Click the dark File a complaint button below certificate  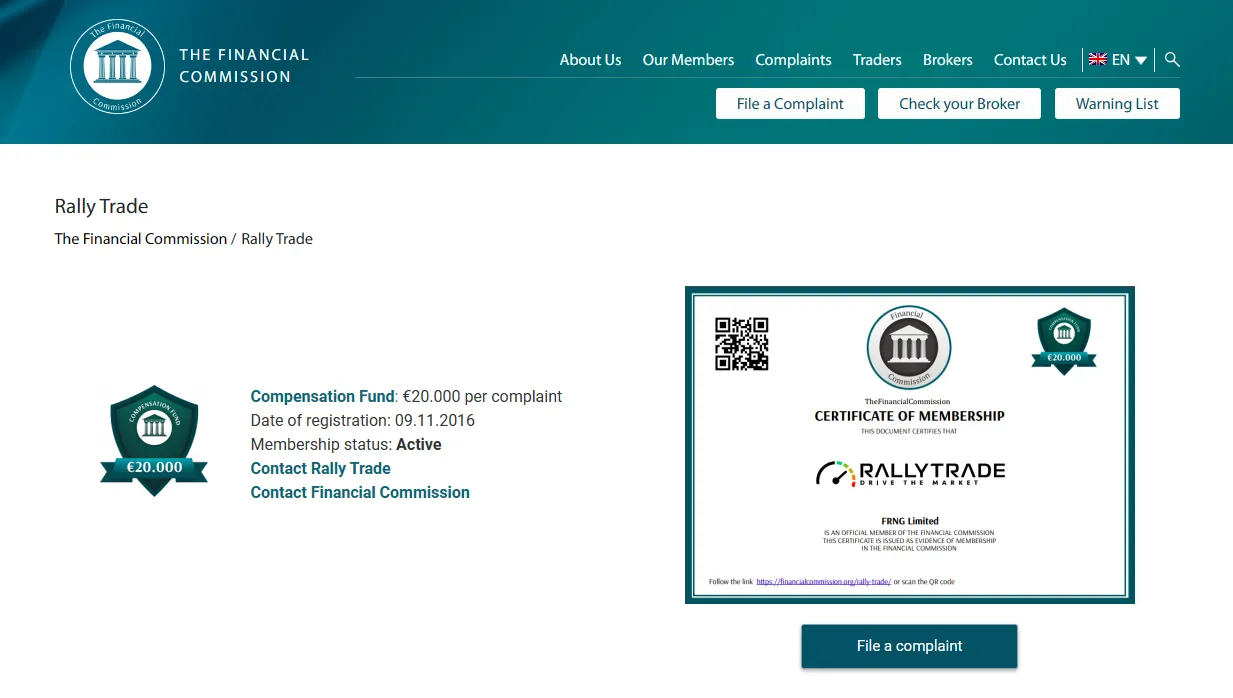[909, 646]
